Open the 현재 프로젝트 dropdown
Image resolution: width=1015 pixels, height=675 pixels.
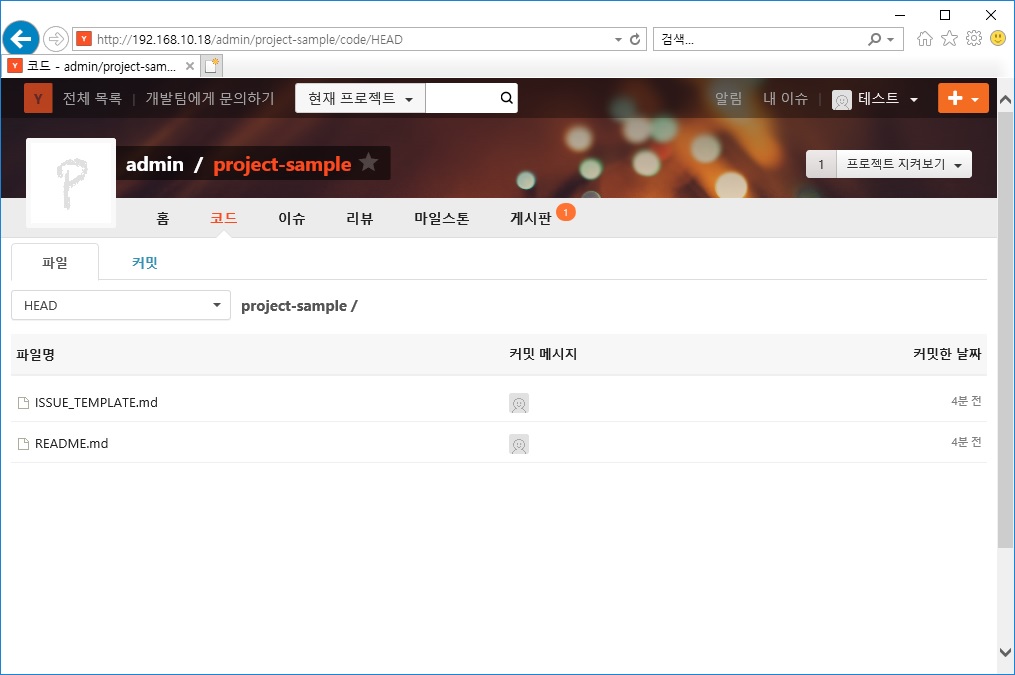click(359, 97)
